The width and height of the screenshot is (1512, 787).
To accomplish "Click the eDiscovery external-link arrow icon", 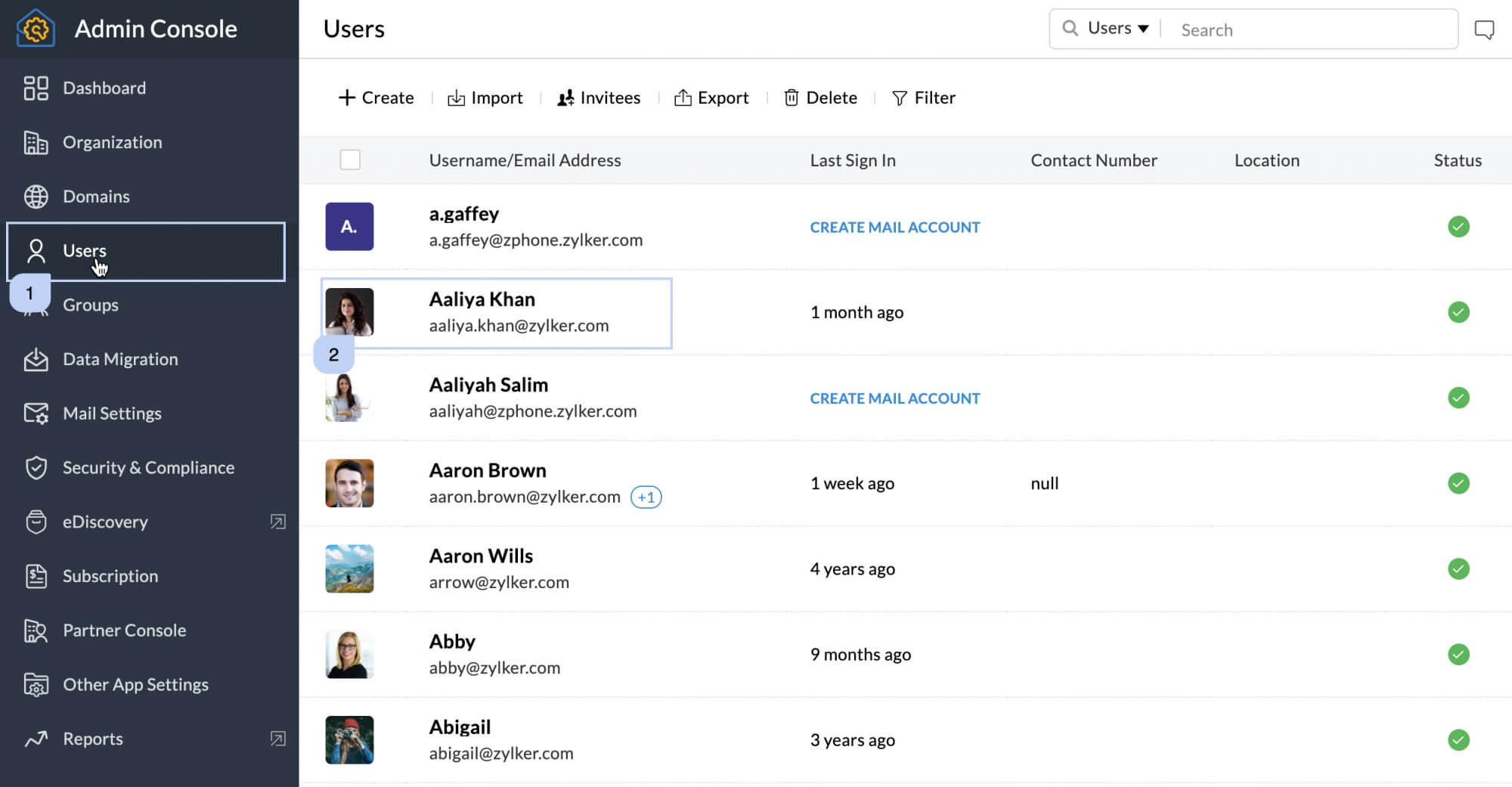I will [278, 522].
